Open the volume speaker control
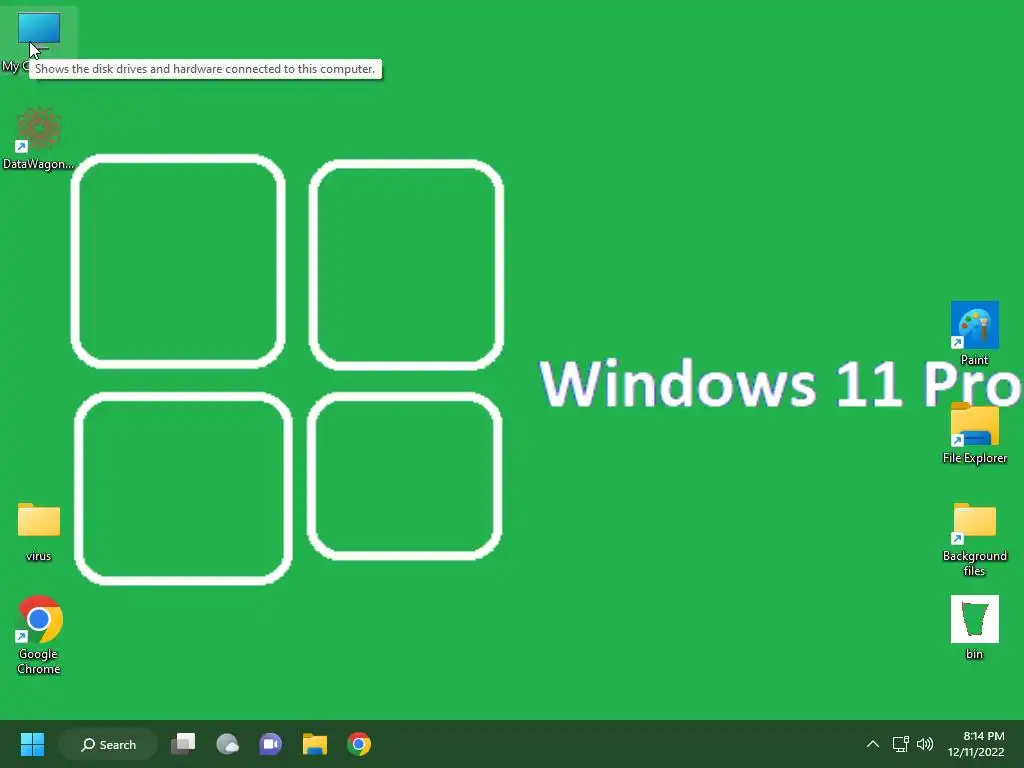This screenshot has width=1024, height=768. (925, 744)
